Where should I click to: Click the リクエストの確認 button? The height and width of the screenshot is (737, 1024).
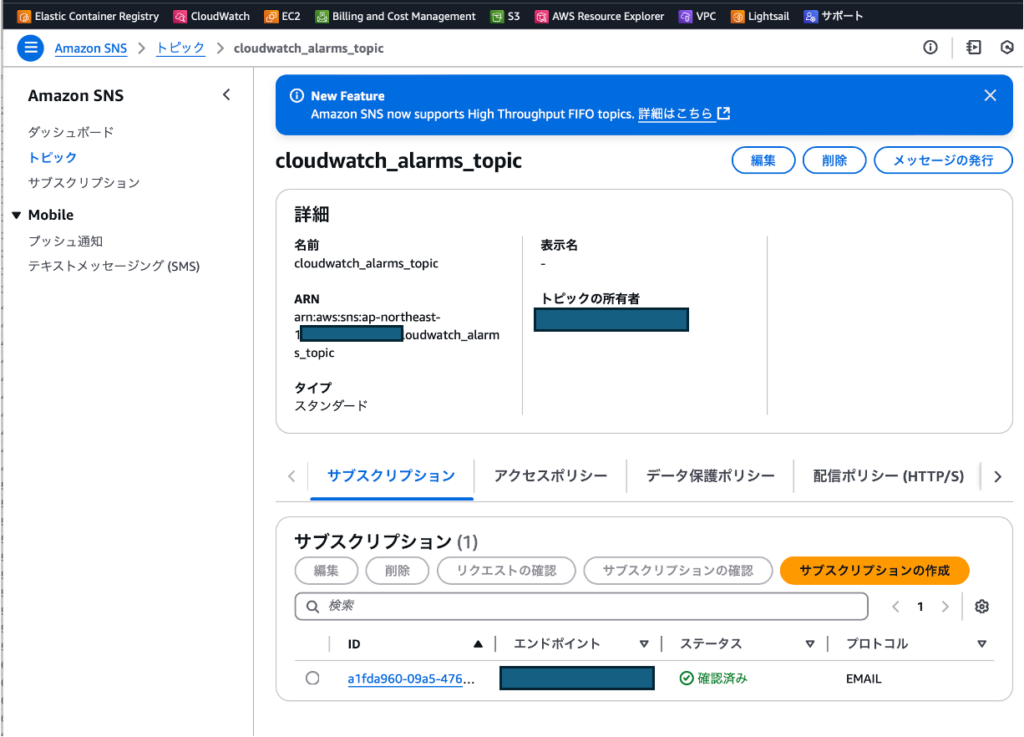(x=506, y=571)
